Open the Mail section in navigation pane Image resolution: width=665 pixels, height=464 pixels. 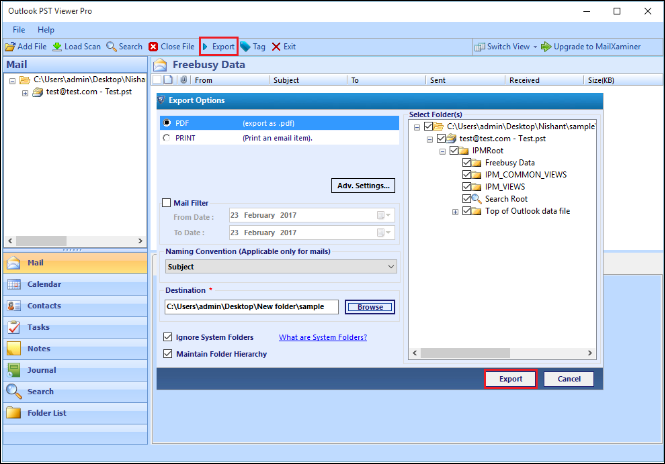[x=75, y=263]
